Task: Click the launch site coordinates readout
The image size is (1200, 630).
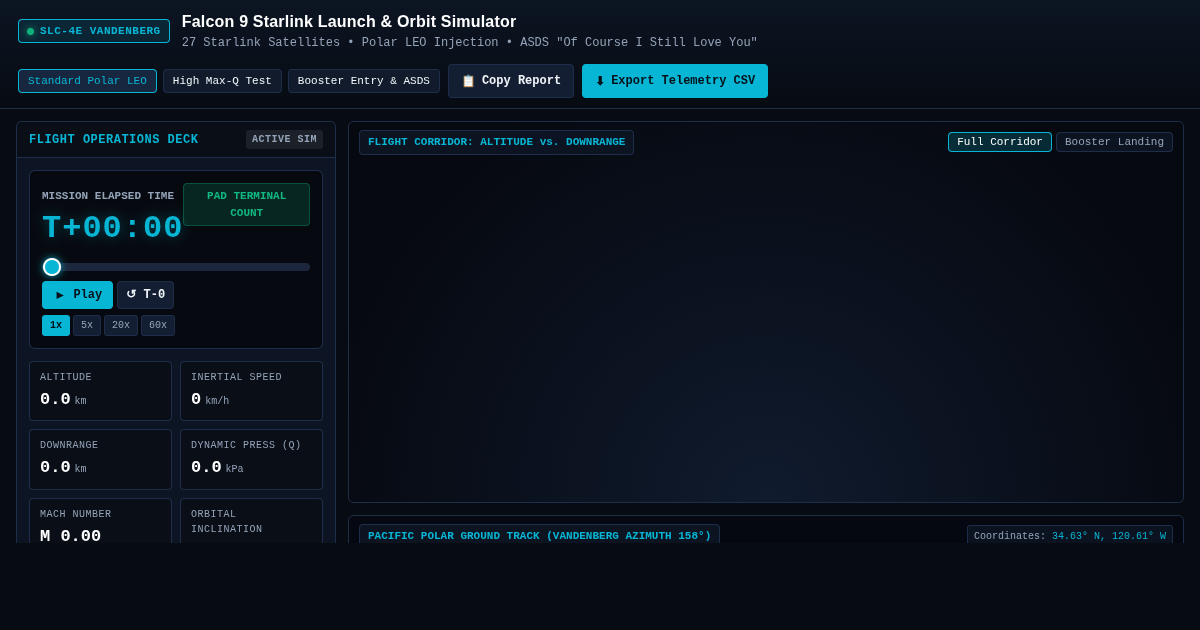Action: pos(1070,536)
